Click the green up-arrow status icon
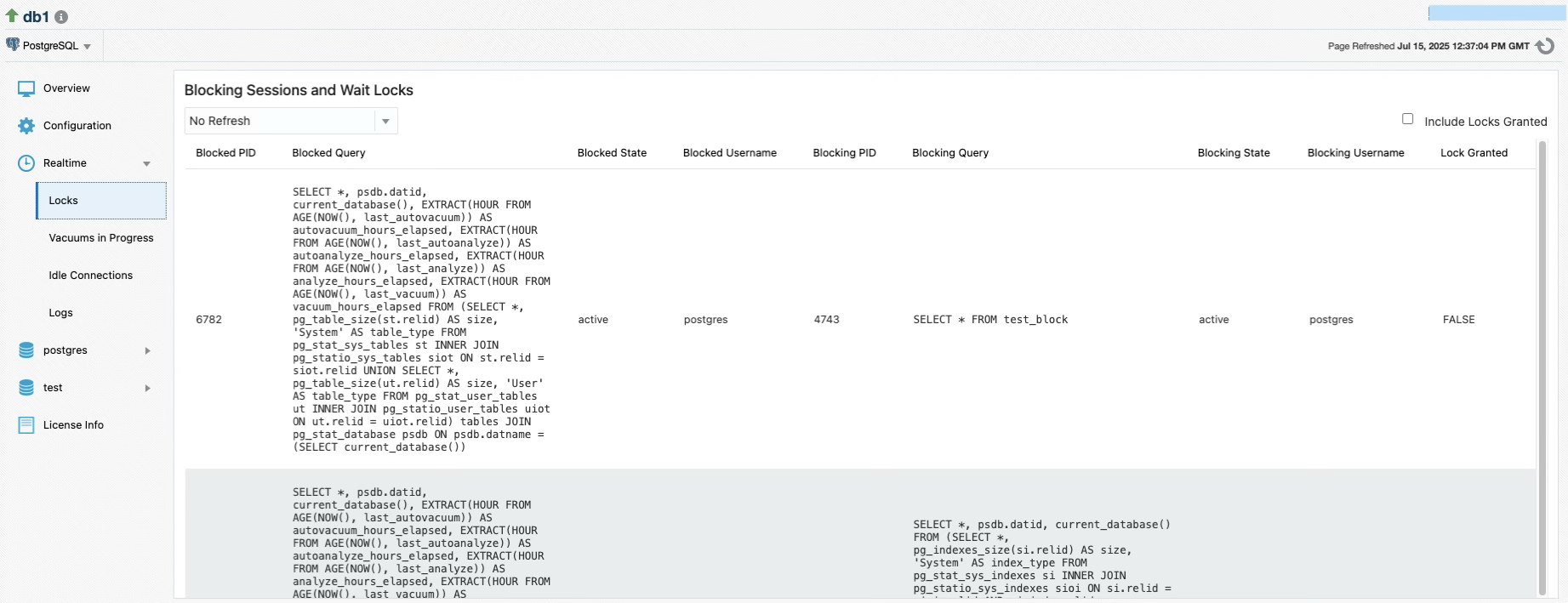Image resolution: width=1568 pixels, height=603 pixels. click(12, 15)
